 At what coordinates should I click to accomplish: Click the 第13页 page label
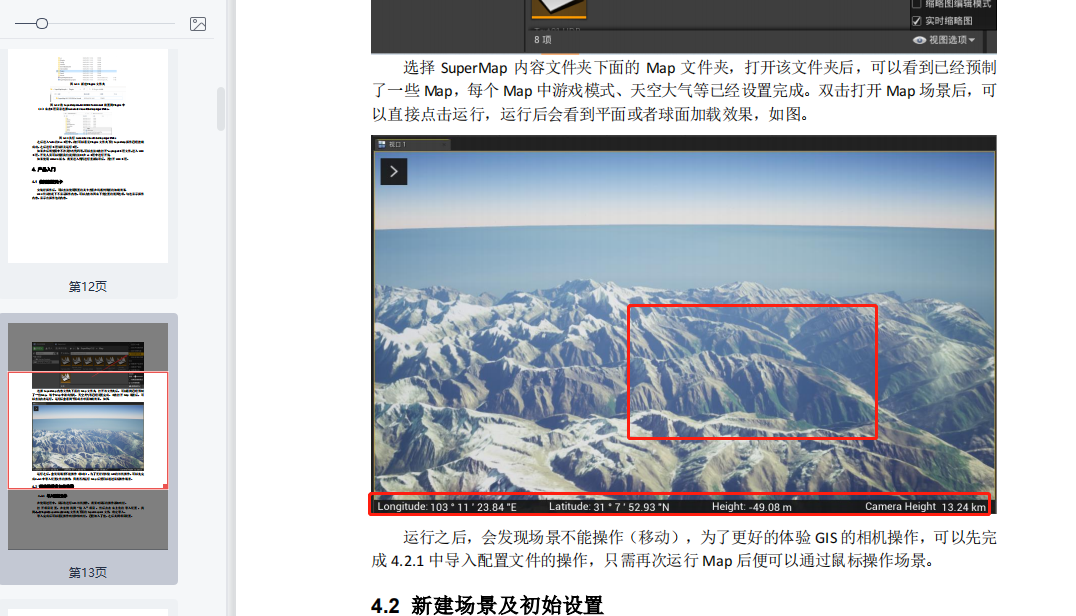click(x=88, y=573)
